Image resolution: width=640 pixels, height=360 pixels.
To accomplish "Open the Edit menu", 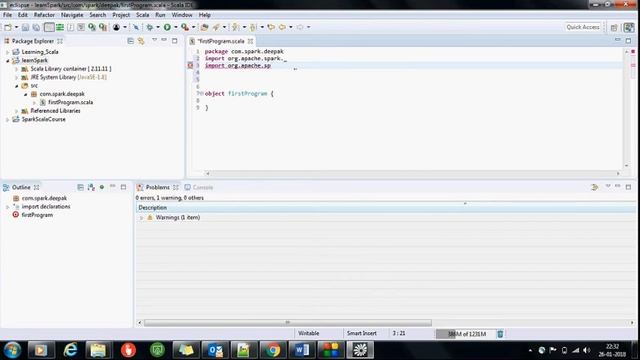I will pyautogui.click(x=22, y=15).
